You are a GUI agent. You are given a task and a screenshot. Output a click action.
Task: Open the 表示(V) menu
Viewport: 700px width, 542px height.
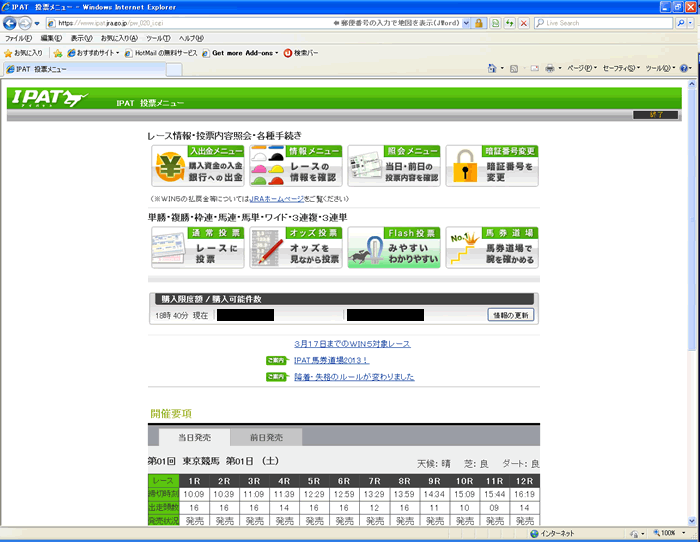[x=81, y=38]
